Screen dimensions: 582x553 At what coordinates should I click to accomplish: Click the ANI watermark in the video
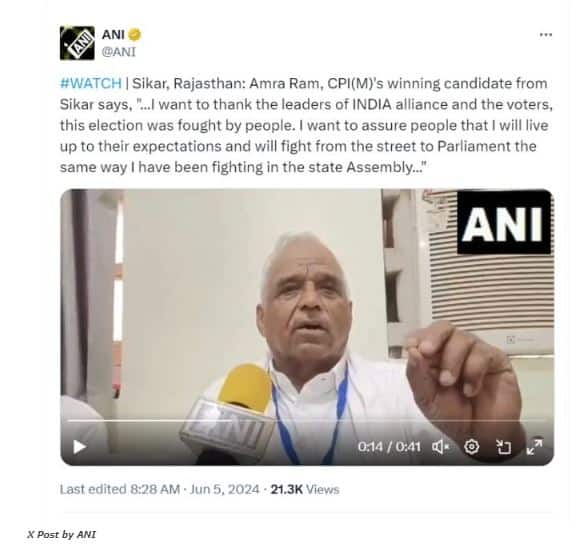tap(504, 222)
